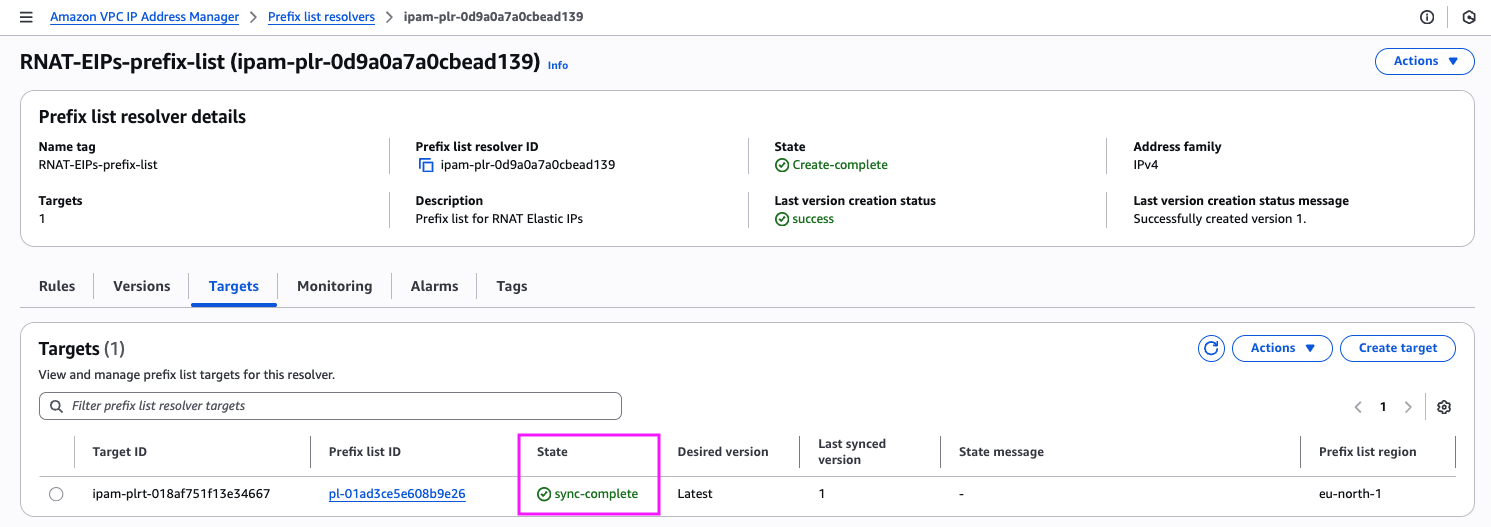This screenshot has height=527, width=1491.
Task: Open Prefix list resolvers breadcrumb link
Action: (x=321, y=17)
